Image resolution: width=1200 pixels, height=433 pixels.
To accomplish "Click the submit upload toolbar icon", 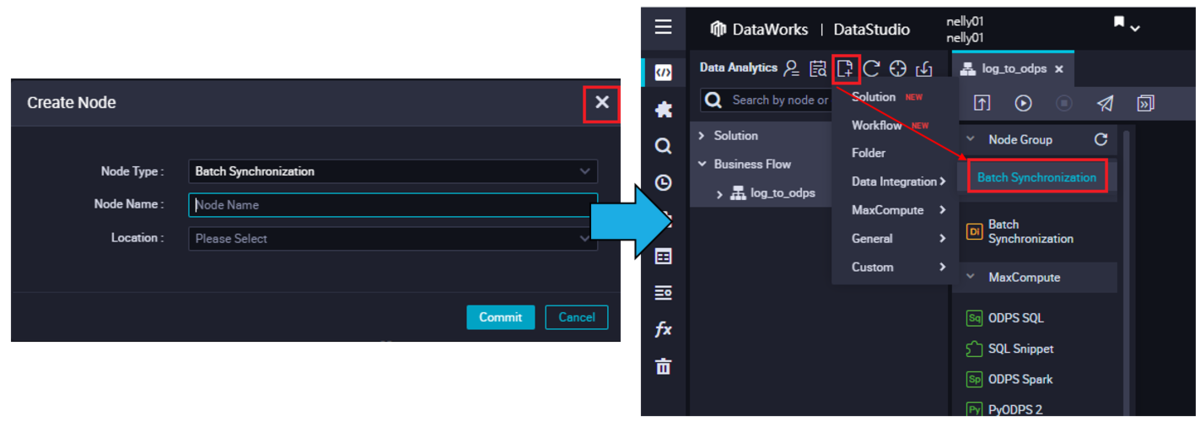I will [982, 103].
